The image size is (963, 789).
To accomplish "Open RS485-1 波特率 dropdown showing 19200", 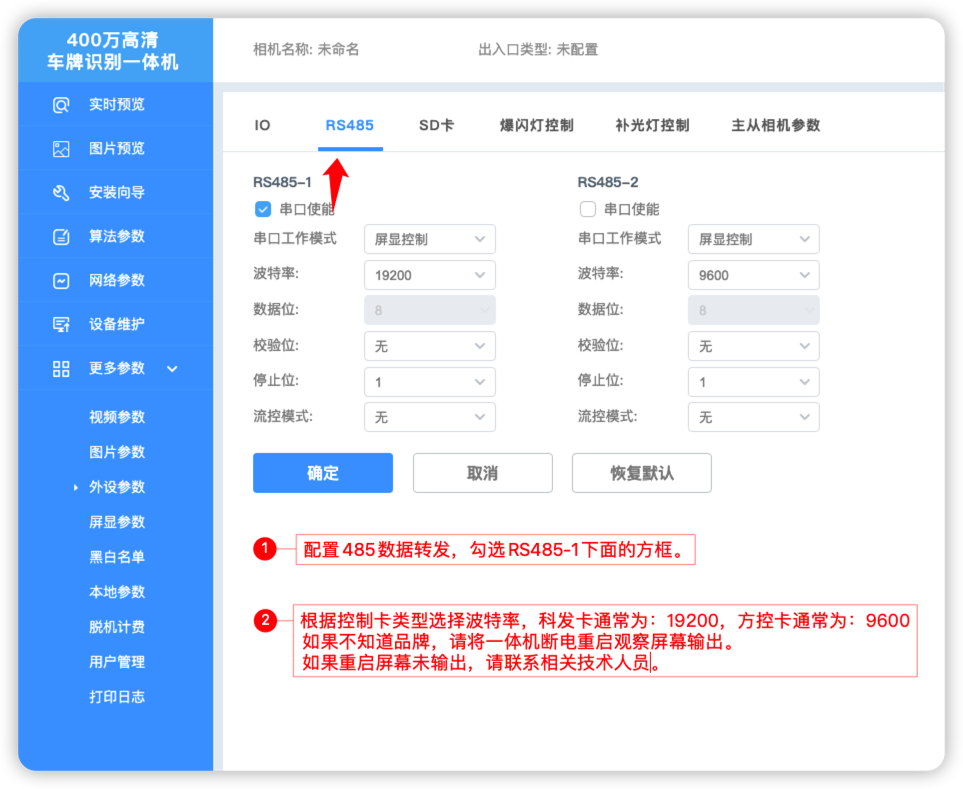I will 429,275.
